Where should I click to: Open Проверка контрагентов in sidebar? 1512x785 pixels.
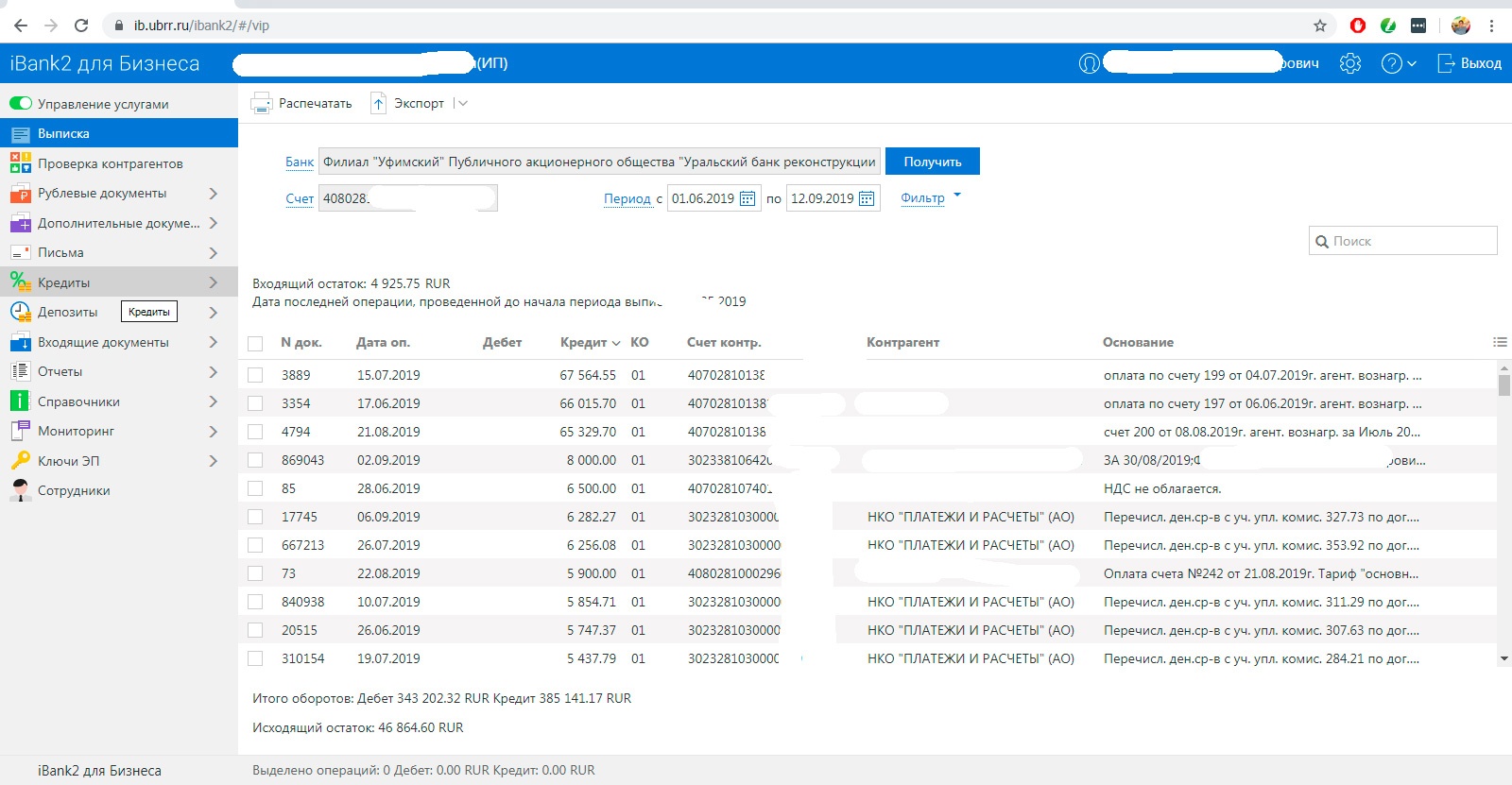[110, 163]
